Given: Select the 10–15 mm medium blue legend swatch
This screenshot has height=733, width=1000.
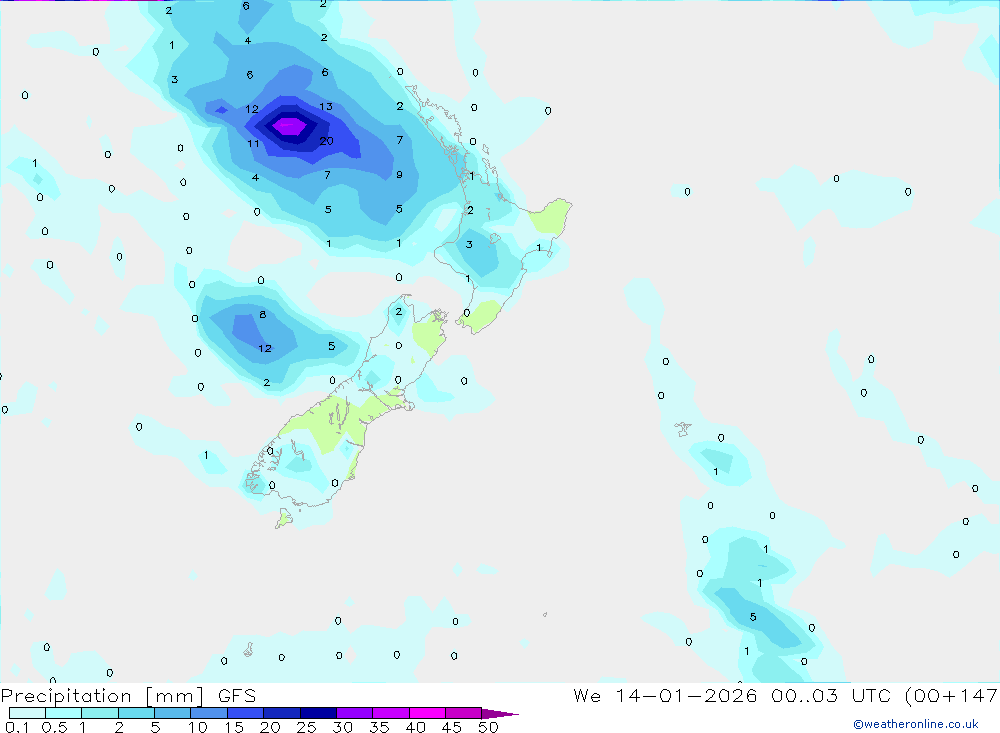Looking at the screenshot, I should tap(209, 713).
